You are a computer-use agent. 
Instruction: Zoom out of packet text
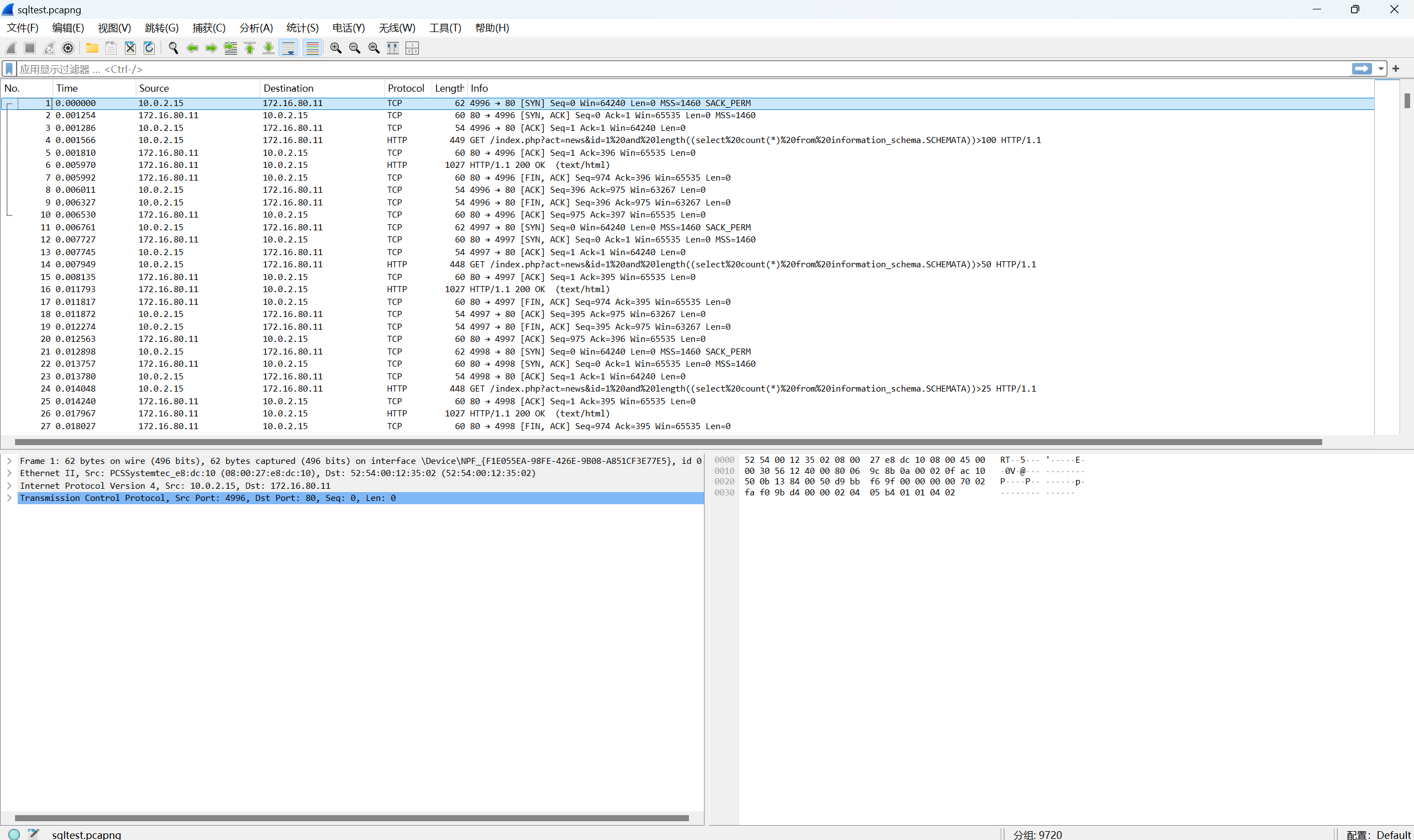[x=355, y=48]
